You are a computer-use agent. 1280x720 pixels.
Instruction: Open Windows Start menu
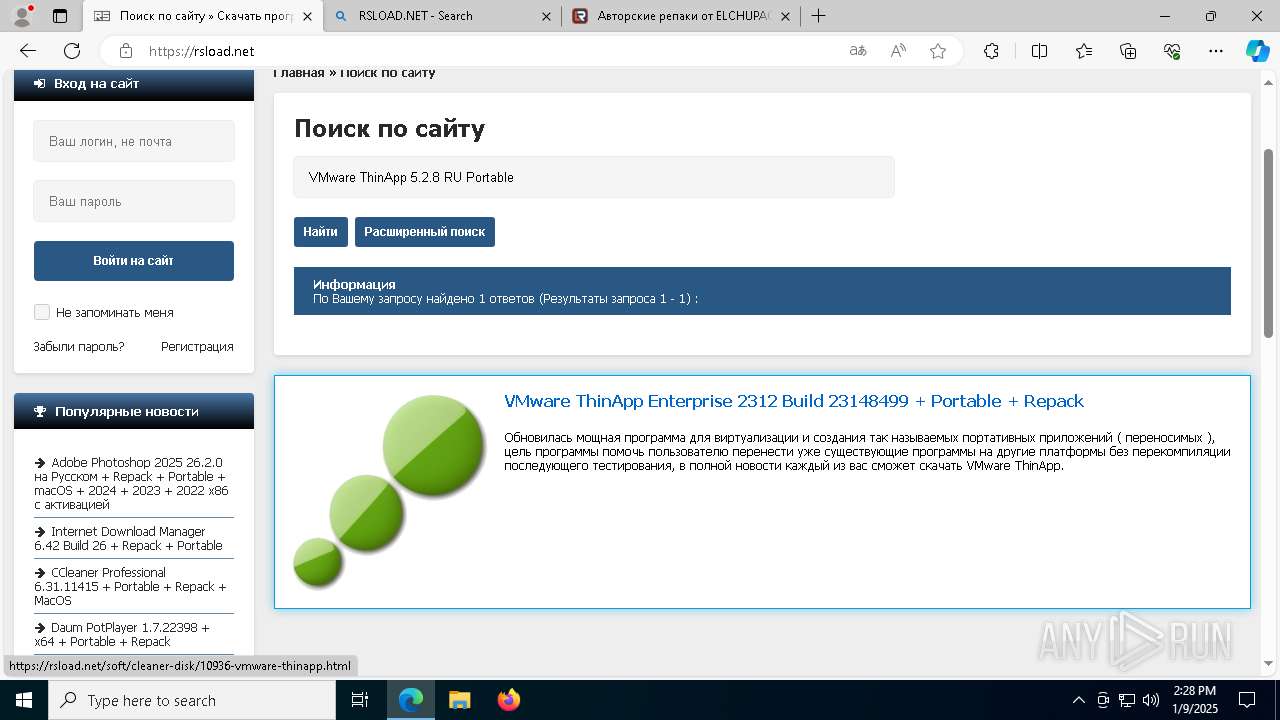pos(23,700)
